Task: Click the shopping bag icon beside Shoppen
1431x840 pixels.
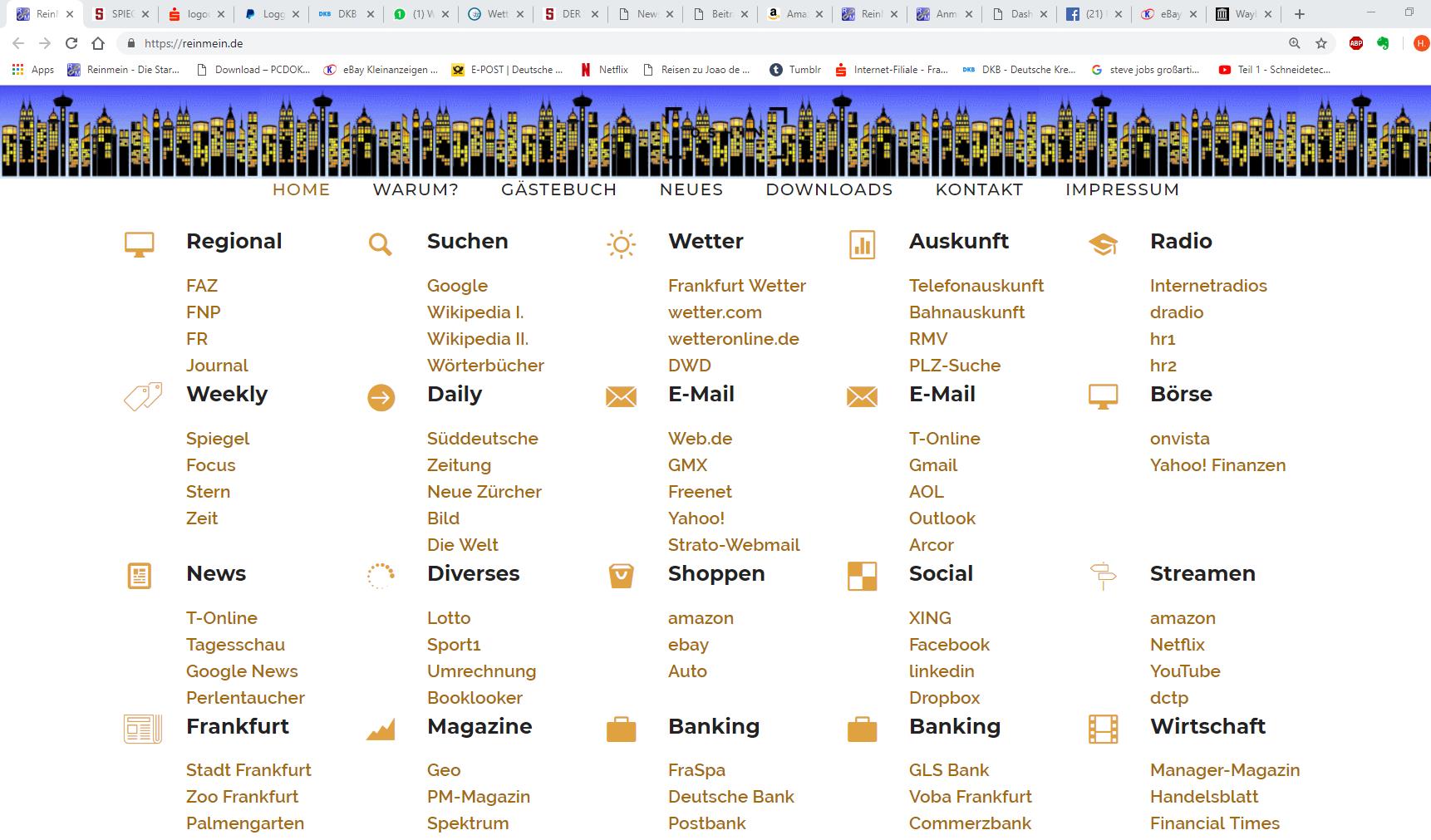Action: tap(621, 576)
